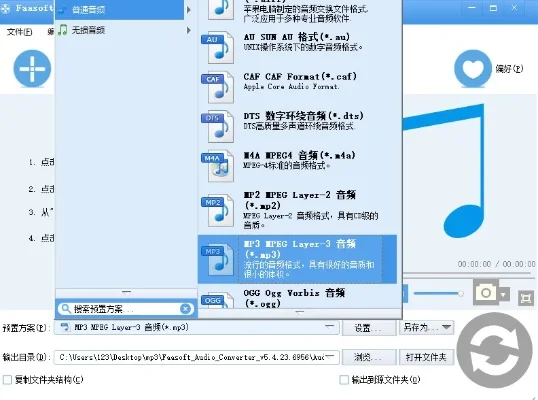Image resolution: width=538 pixels, height=400 pixels.
Task: Click the M4A MPEG4 (*.m4a) title text
Action: coord(299,155)
